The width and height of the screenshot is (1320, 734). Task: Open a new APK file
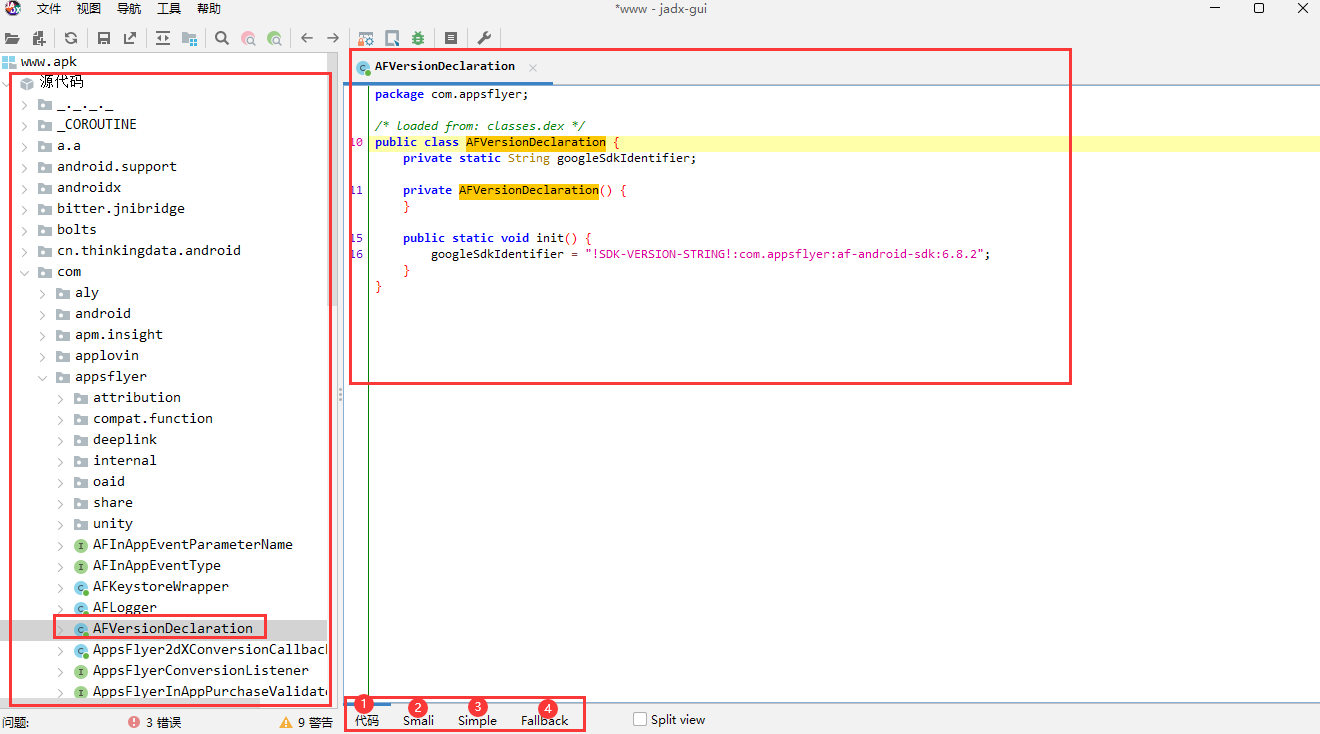[12, 38]
